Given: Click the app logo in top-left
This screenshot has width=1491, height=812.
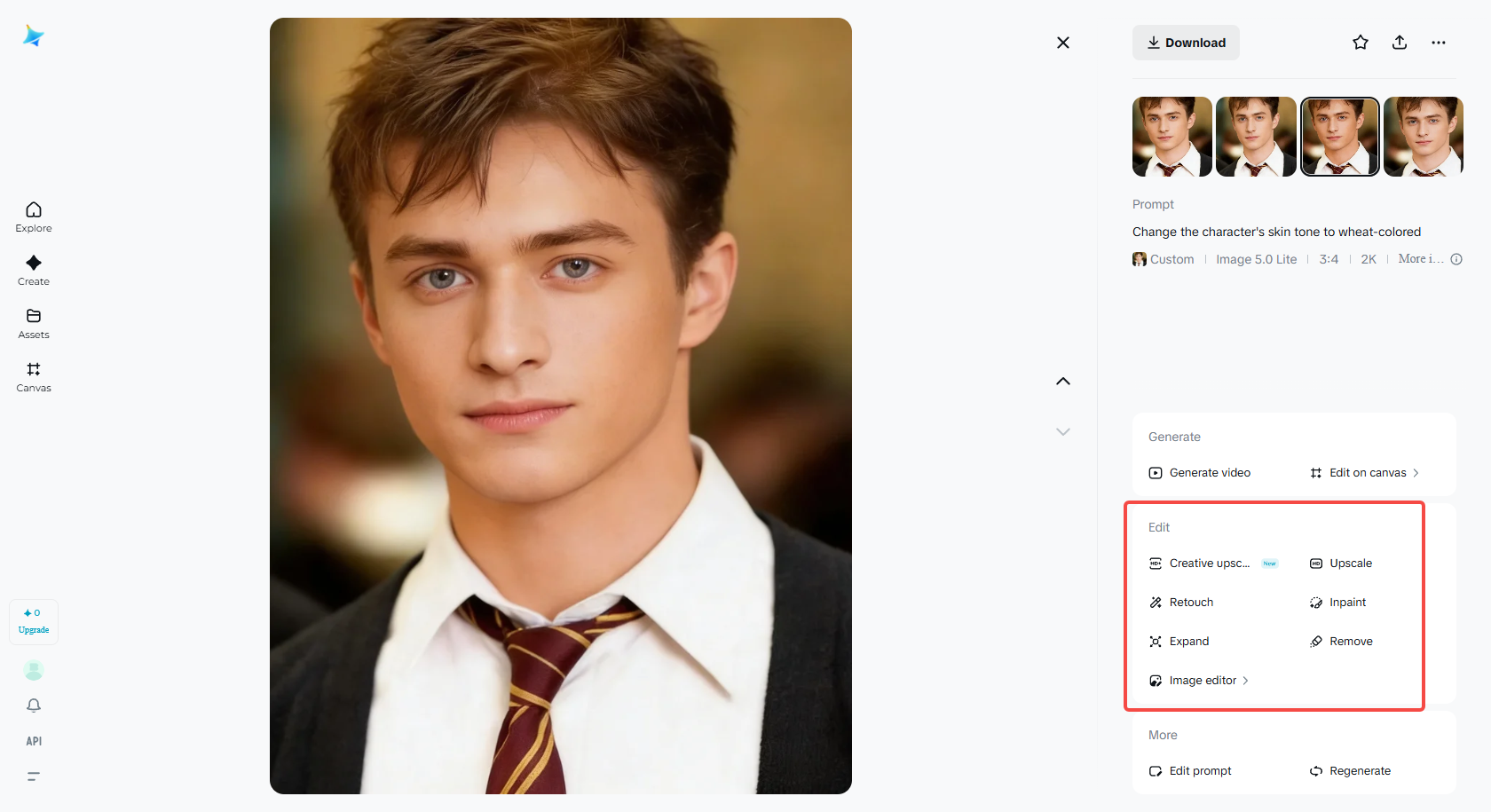Looking at the screenshot, I should point(34,35).
